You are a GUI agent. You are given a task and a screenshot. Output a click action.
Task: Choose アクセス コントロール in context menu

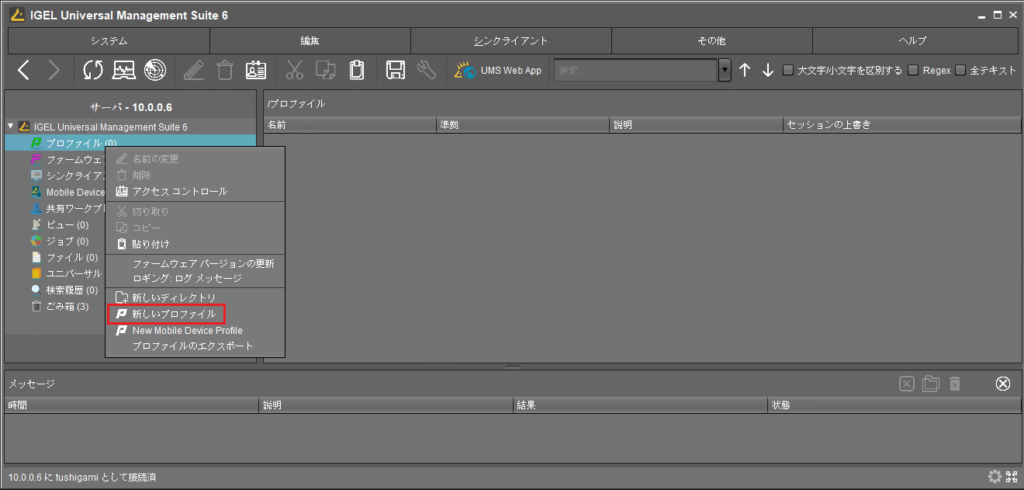coord(195,191)
